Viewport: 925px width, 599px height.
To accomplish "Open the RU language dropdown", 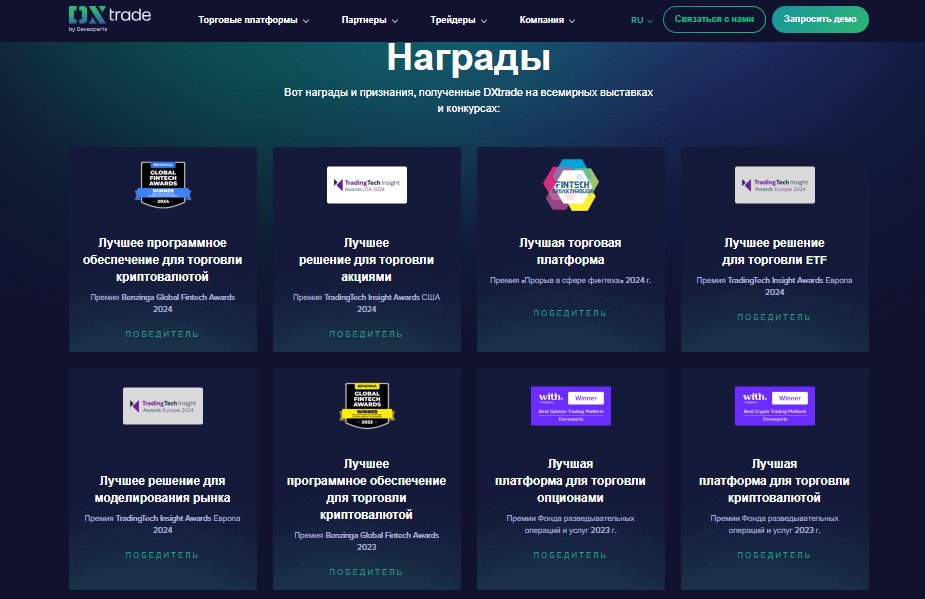I will (x=641, y=20).
